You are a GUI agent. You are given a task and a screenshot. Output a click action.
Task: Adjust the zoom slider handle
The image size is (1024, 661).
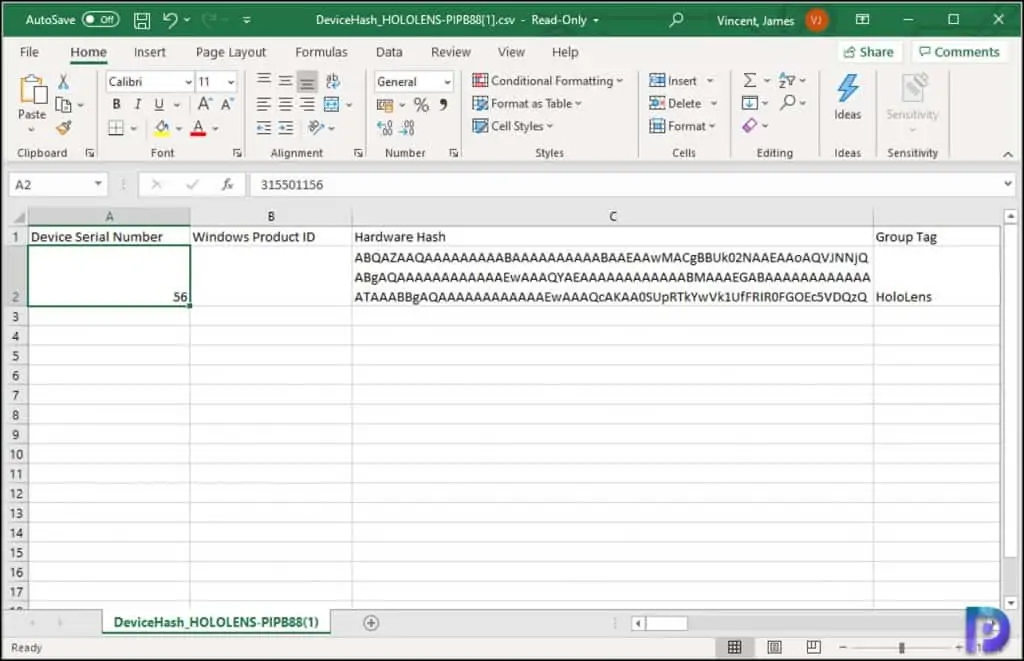(x=901, y=647)
